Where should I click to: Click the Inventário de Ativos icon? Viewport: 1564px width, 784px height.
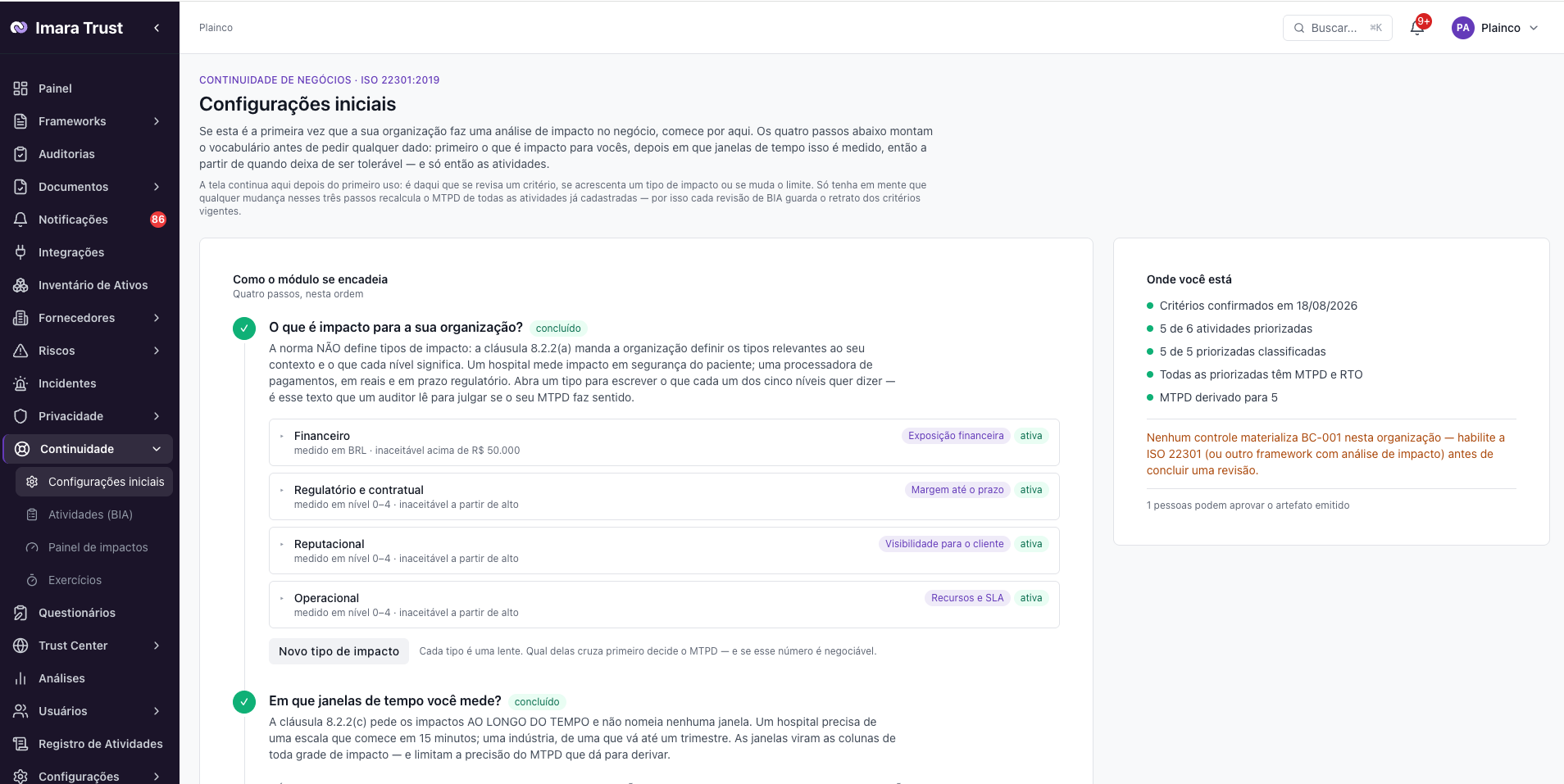20,285
